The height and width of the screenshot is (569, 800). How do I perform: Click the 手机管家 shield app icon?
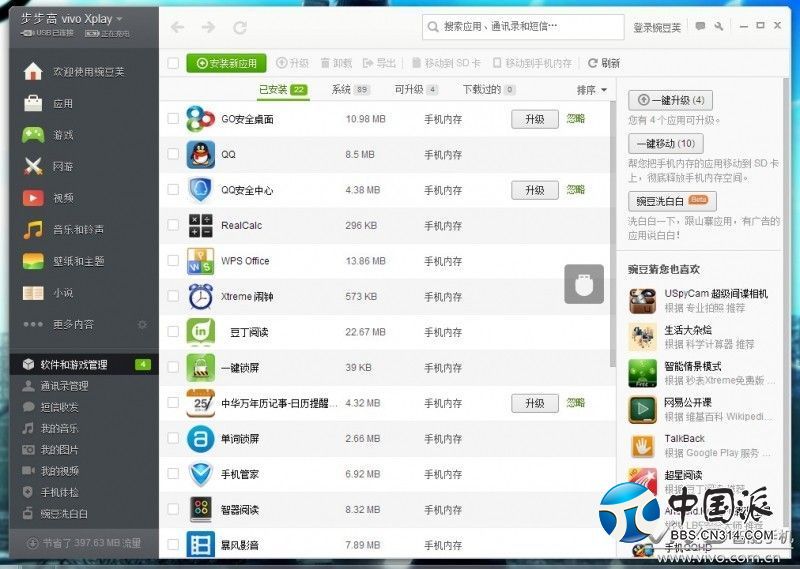(x=201, y=474)
